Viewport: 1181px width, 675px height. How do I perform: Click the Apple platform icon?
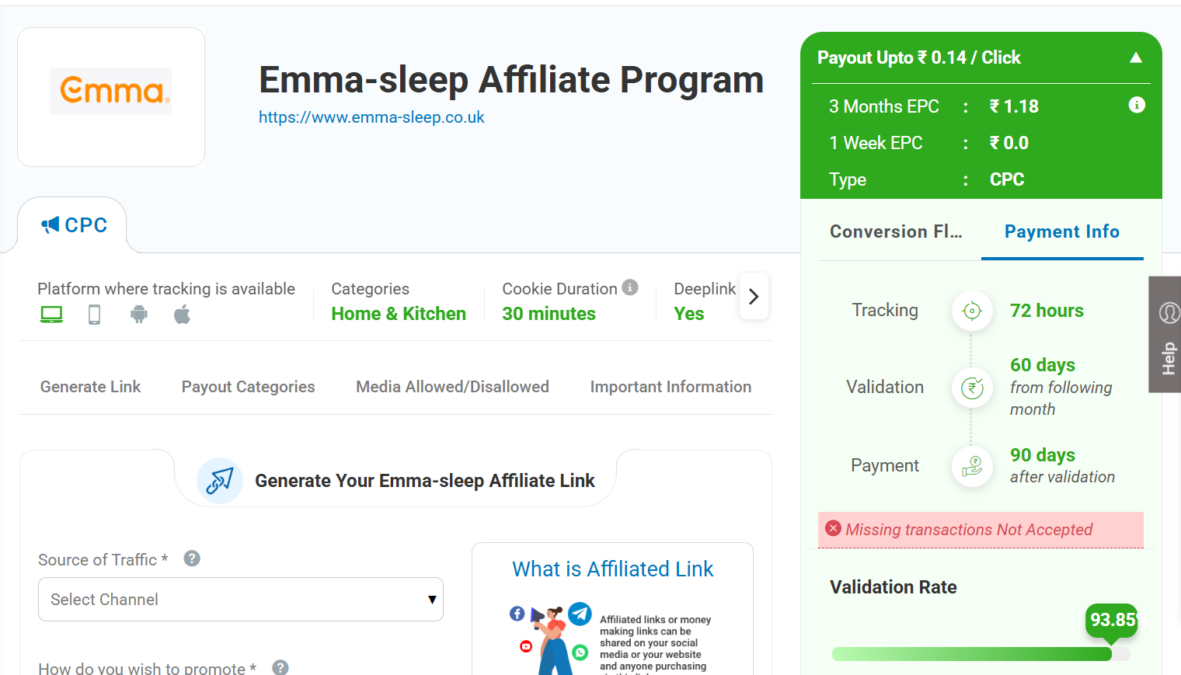pyautogui.click(x=182, y=314)
